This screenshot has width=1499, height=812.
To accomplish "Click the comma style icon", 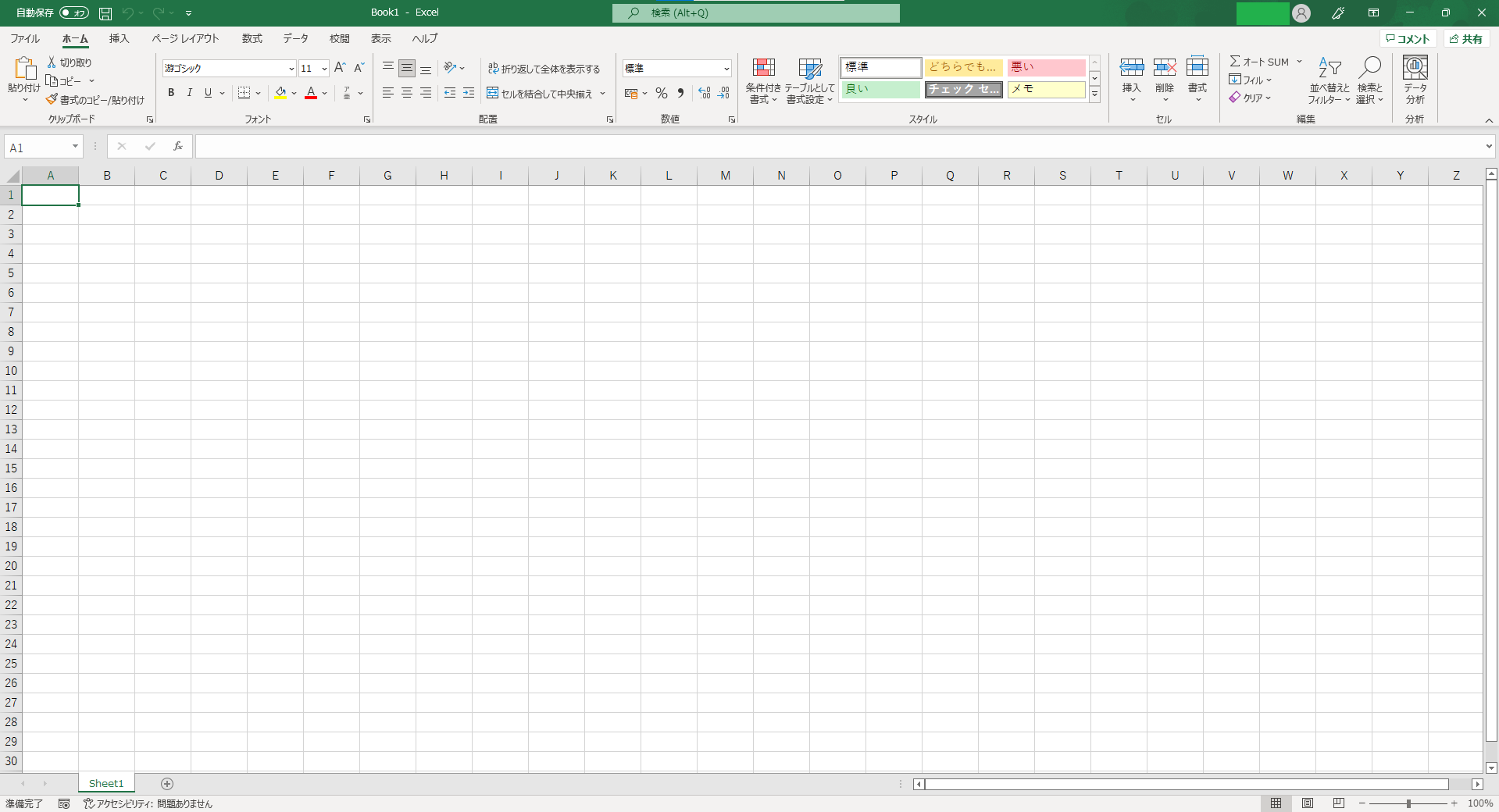I will tap(680, 93).
